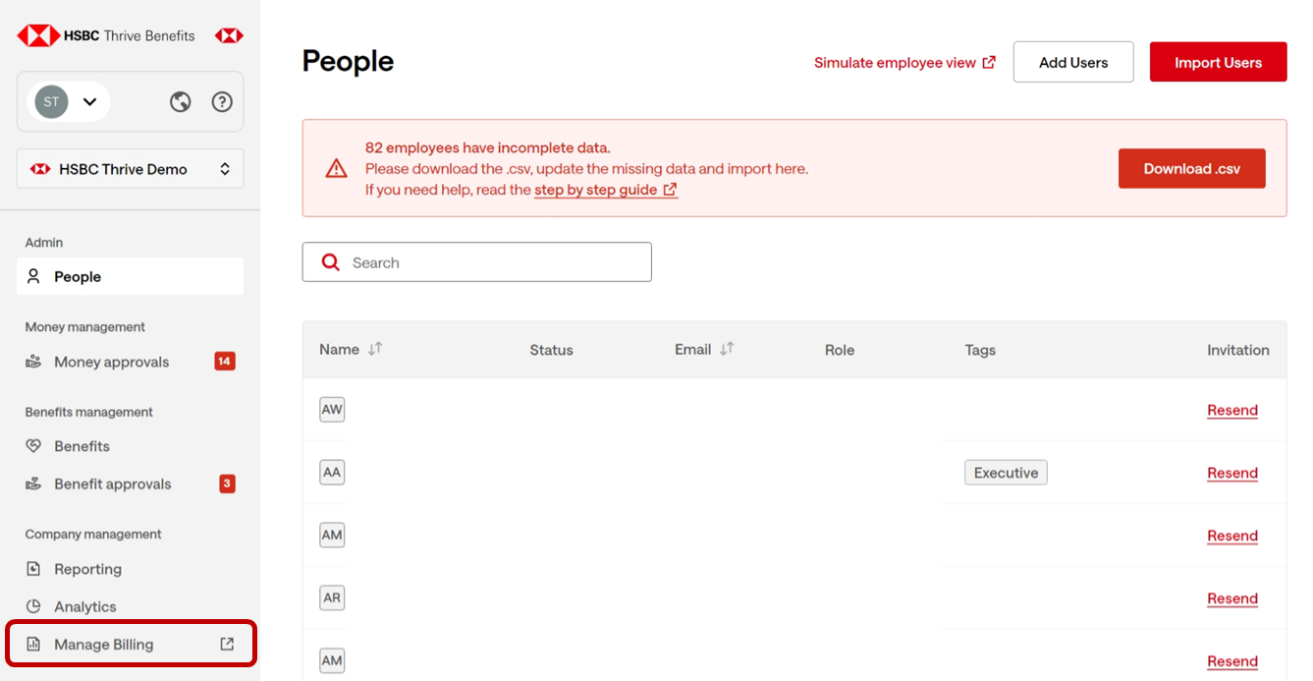Click the Executive tag on the second employee
The height and width of the screenshot is (681, 1313).
click(1006, 472)
